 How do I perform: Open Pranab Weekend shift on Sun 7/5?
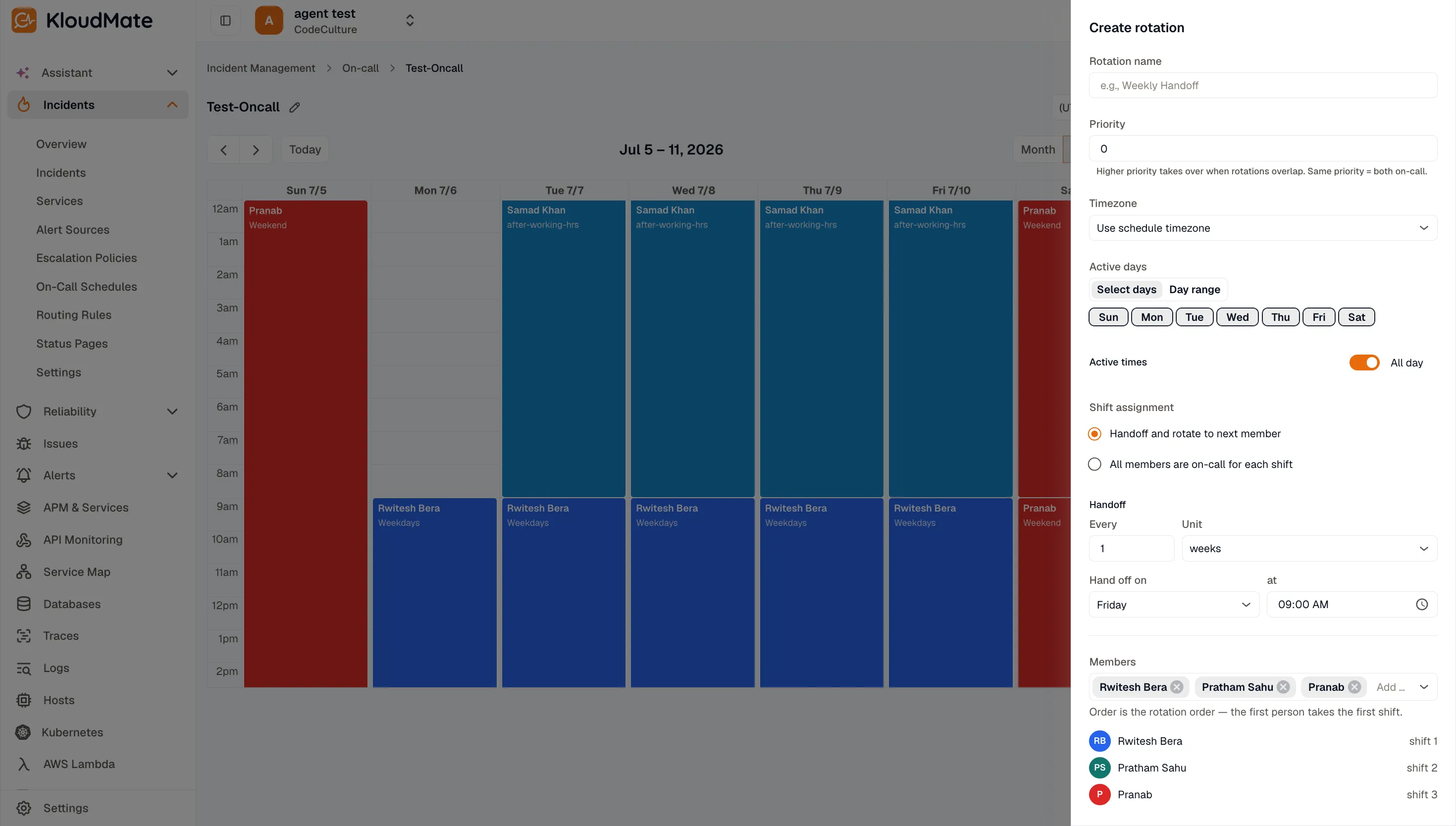coord(306,444)
